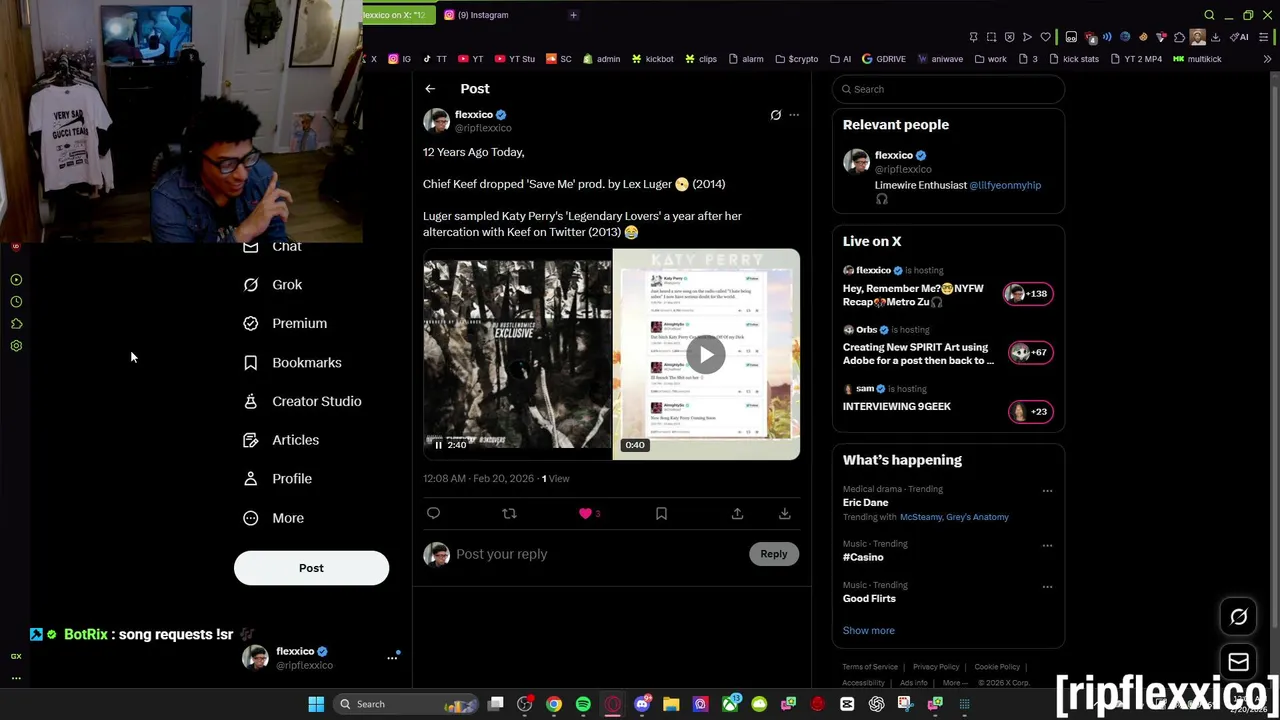Open flexxico under Relevant people
The width and height of the screenshot is (1280, 720).
tap(894, 155)
